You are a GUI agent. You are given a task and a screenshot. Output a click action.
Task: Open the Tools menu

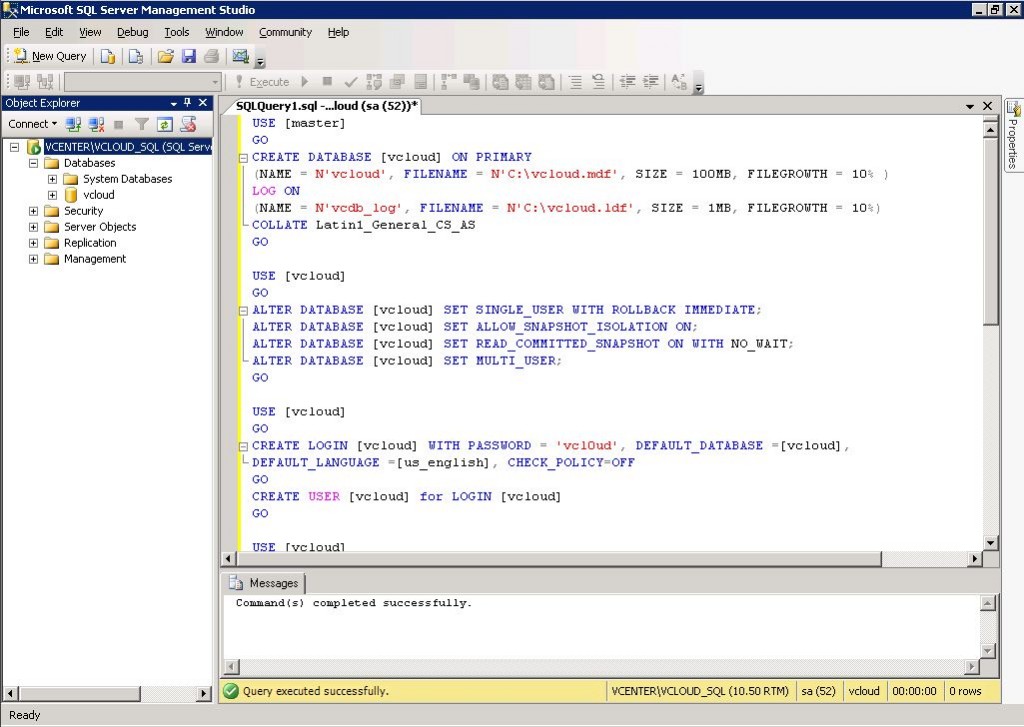click(176, 32)
